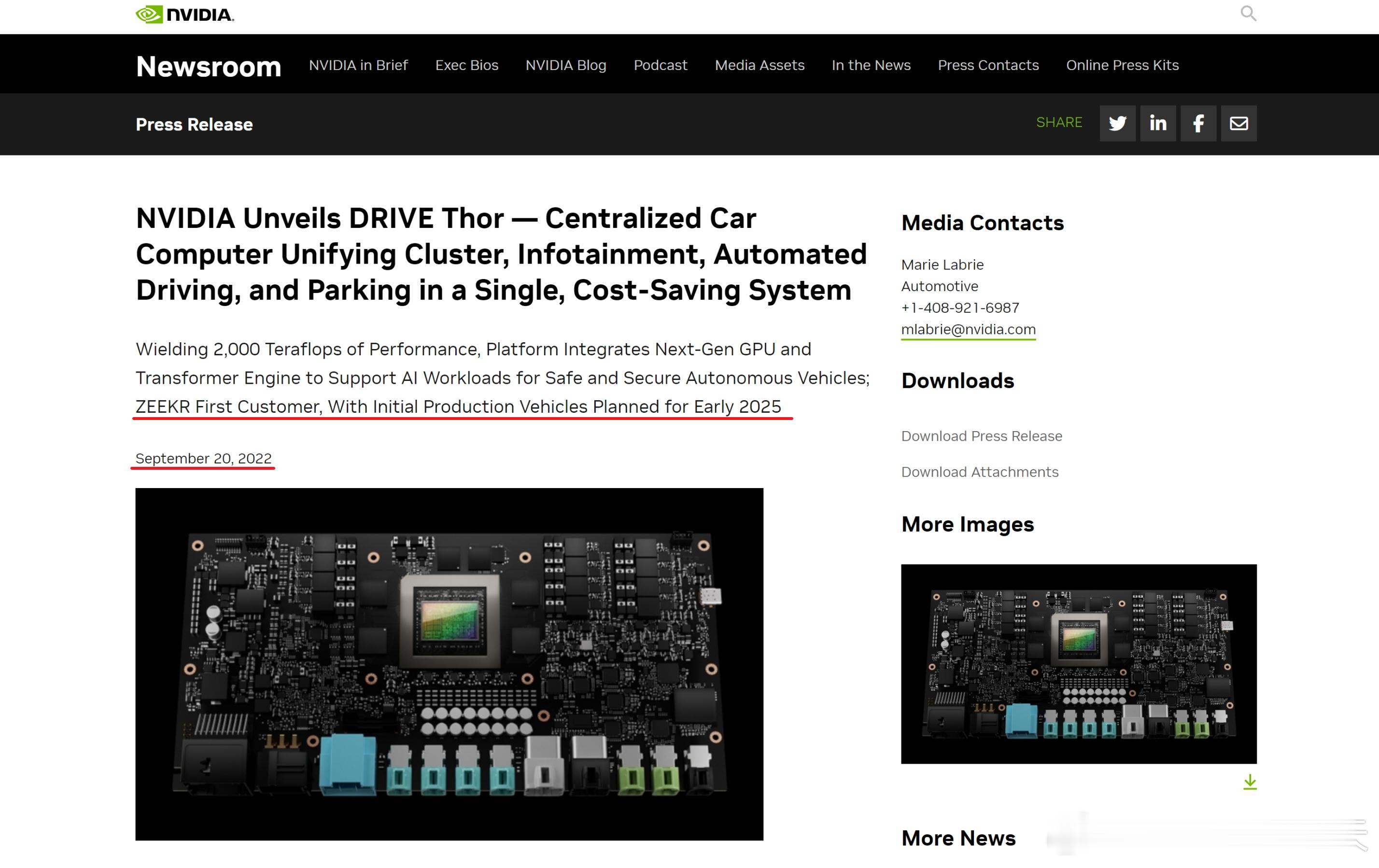The width and height of the screenshot is (1379, 868).
Task: Open the search magnifier icon
Action: click(1249, 13)
